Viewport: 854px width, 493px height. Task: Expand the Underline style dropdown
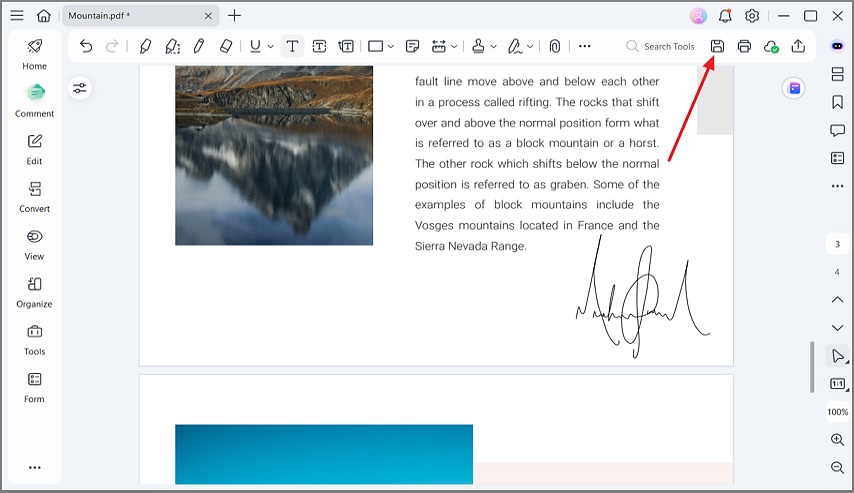tap(271, 47)
